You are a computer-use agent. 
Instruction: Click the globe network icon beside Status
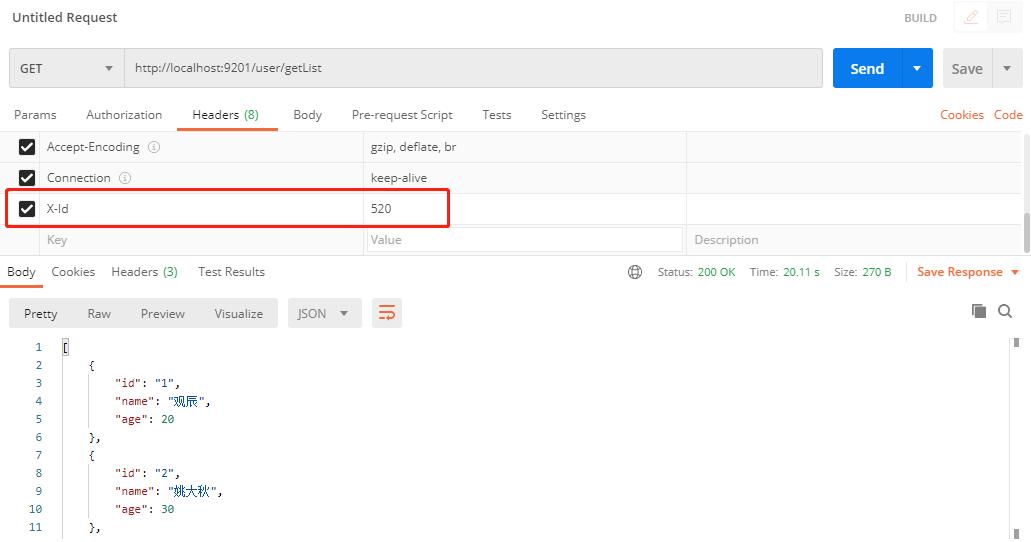click(635, 272)
